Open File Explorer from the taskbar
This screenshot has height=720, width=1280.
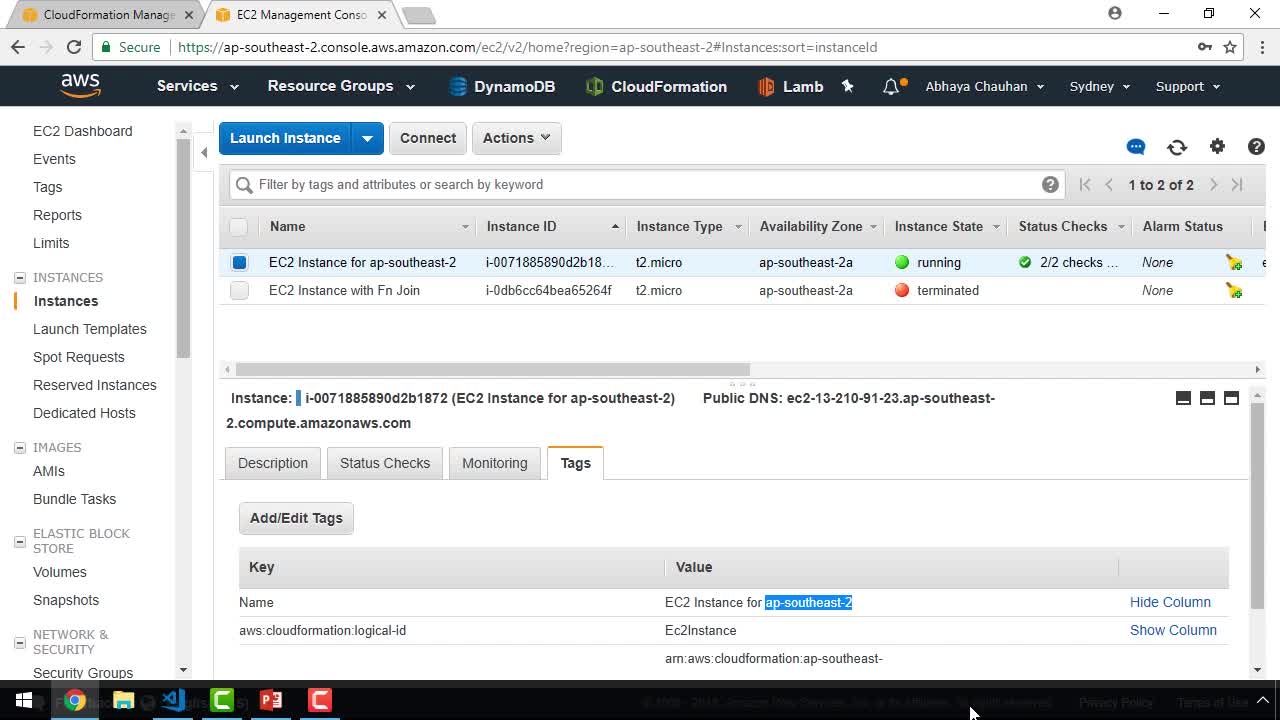124,700
